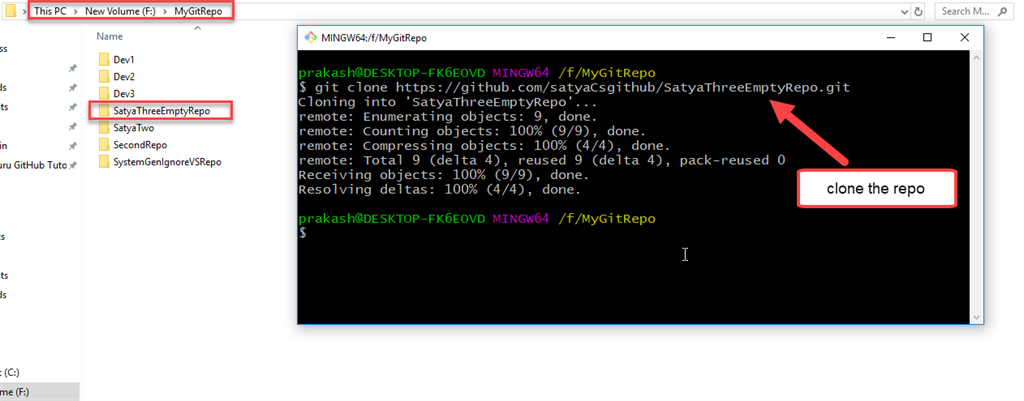Viewport: 1024px width, 401px height.
Task: Select Dev1 folder name
Action: coord(124,59)
